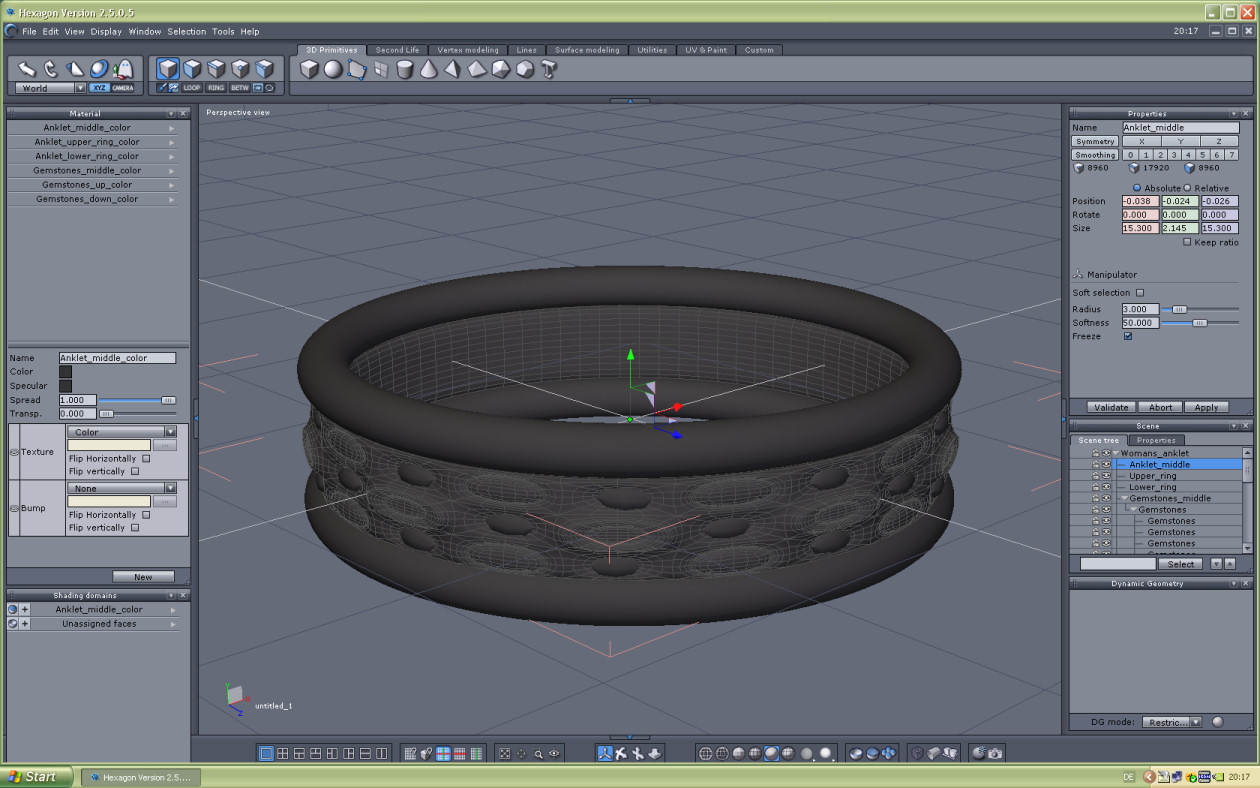Select the cylinder primitive tool
This screenshot has height=788, width=1260.
(x=405, y=69)
